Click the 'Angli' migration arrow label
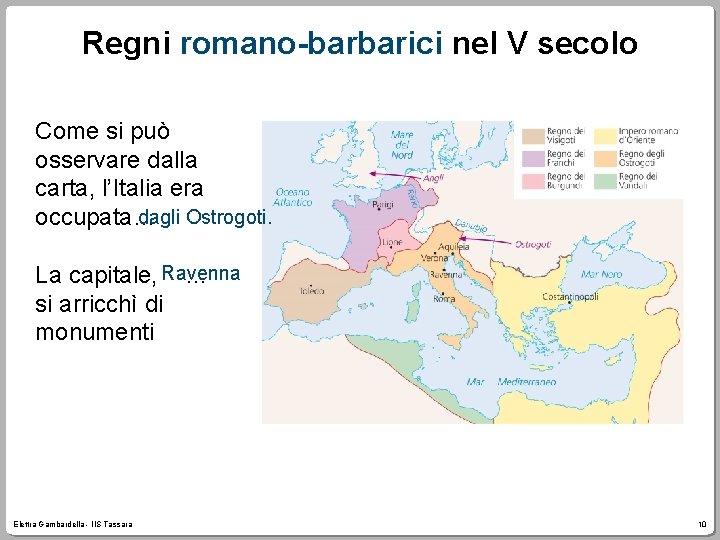The height and width of the screenshot is (540, 720). pyautogui.click(x=433, y=178)
